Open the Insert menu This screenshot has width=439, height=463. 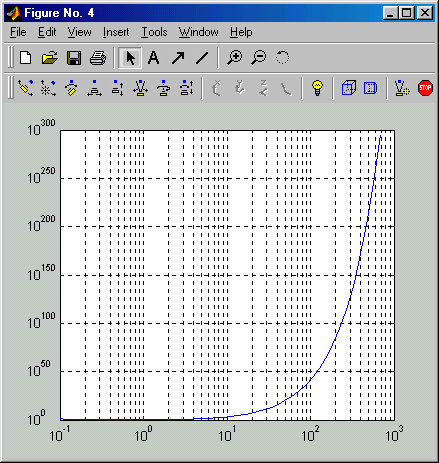coord(116,32)
